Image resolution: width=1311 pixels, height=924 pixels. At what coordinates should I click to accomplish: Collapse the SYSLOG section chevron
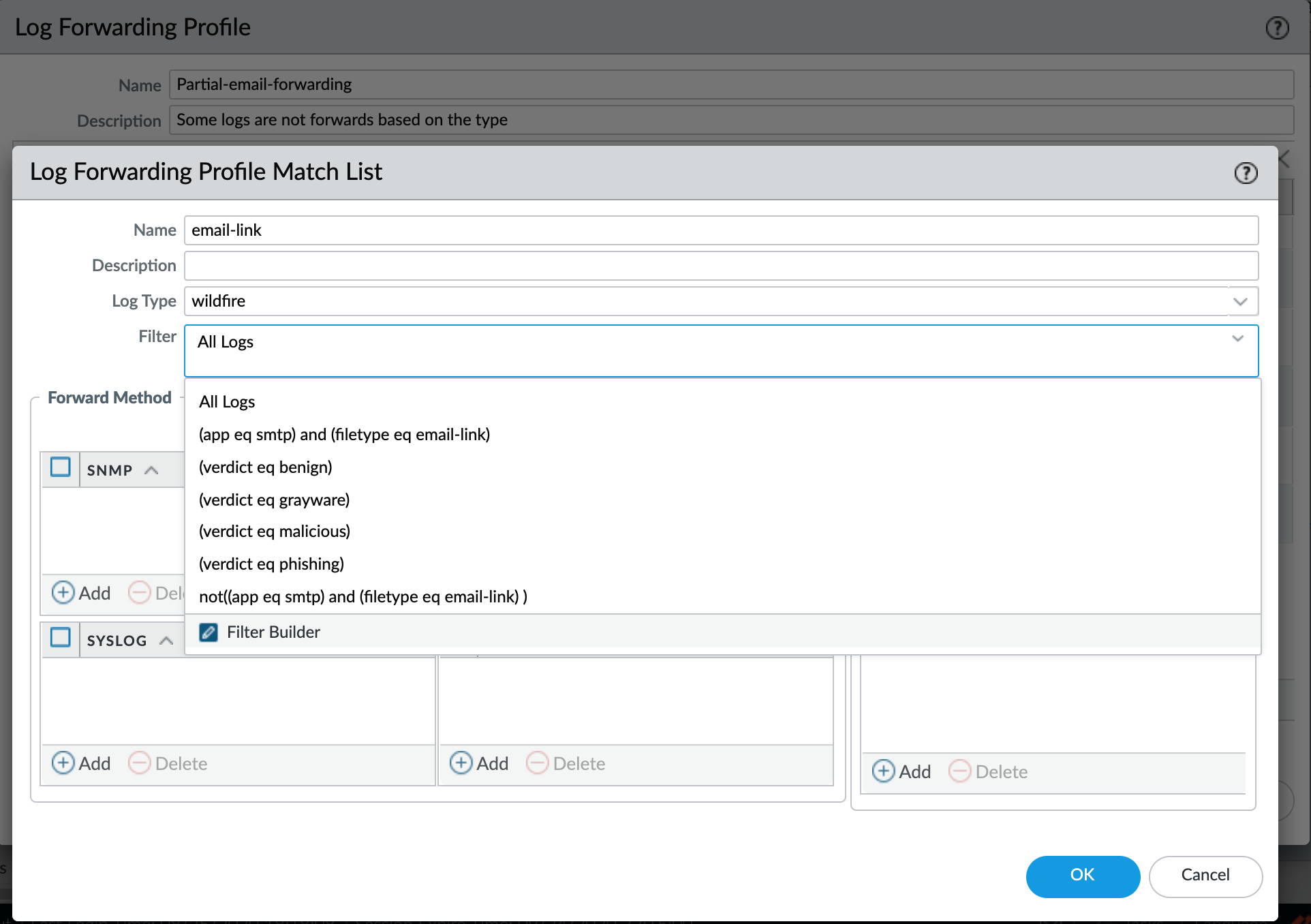point(168,640)
